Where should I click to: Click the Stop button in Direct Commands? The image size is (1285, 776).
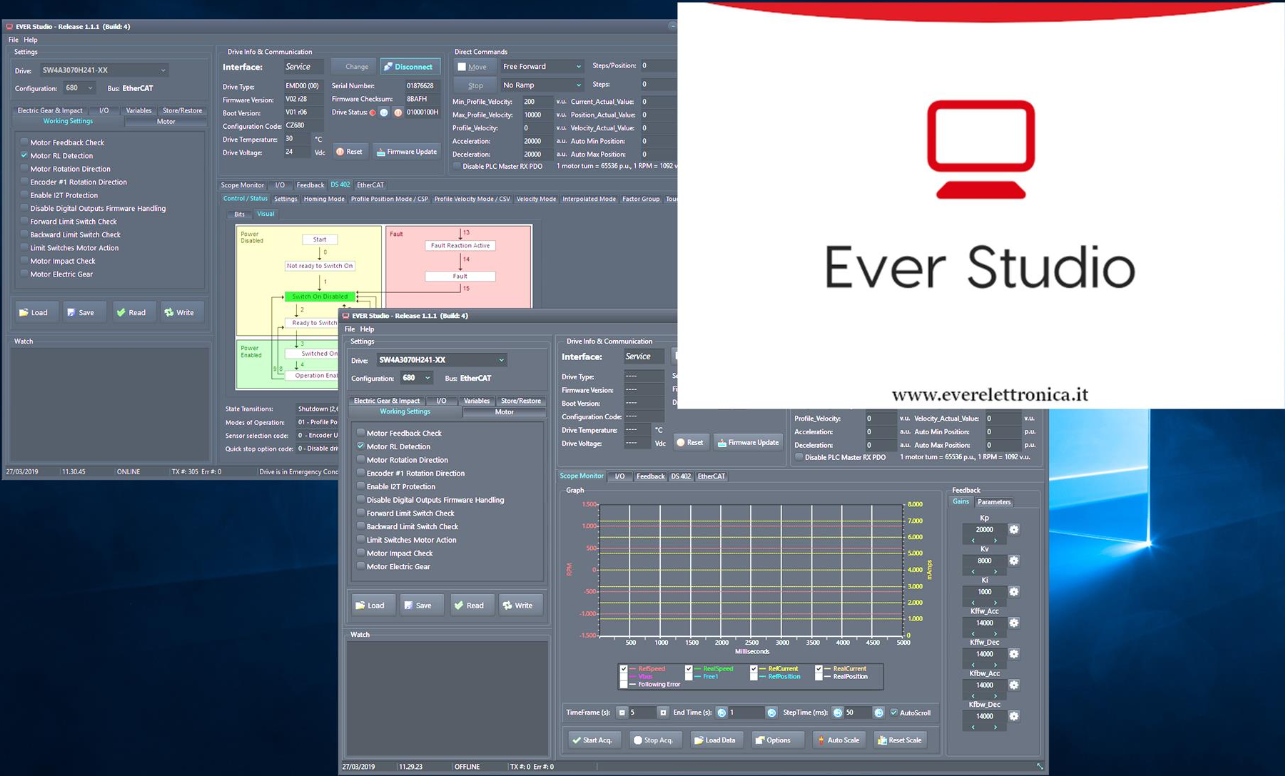(x=475, y=85)
